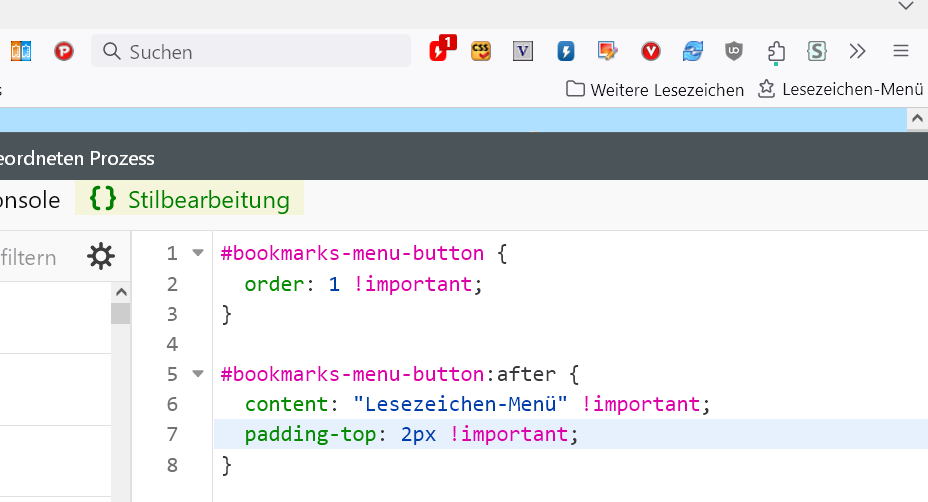This screenshot has height=502, width=928.
Task: Click the blue lightning bolt extension icon
Action: [566, 52]
